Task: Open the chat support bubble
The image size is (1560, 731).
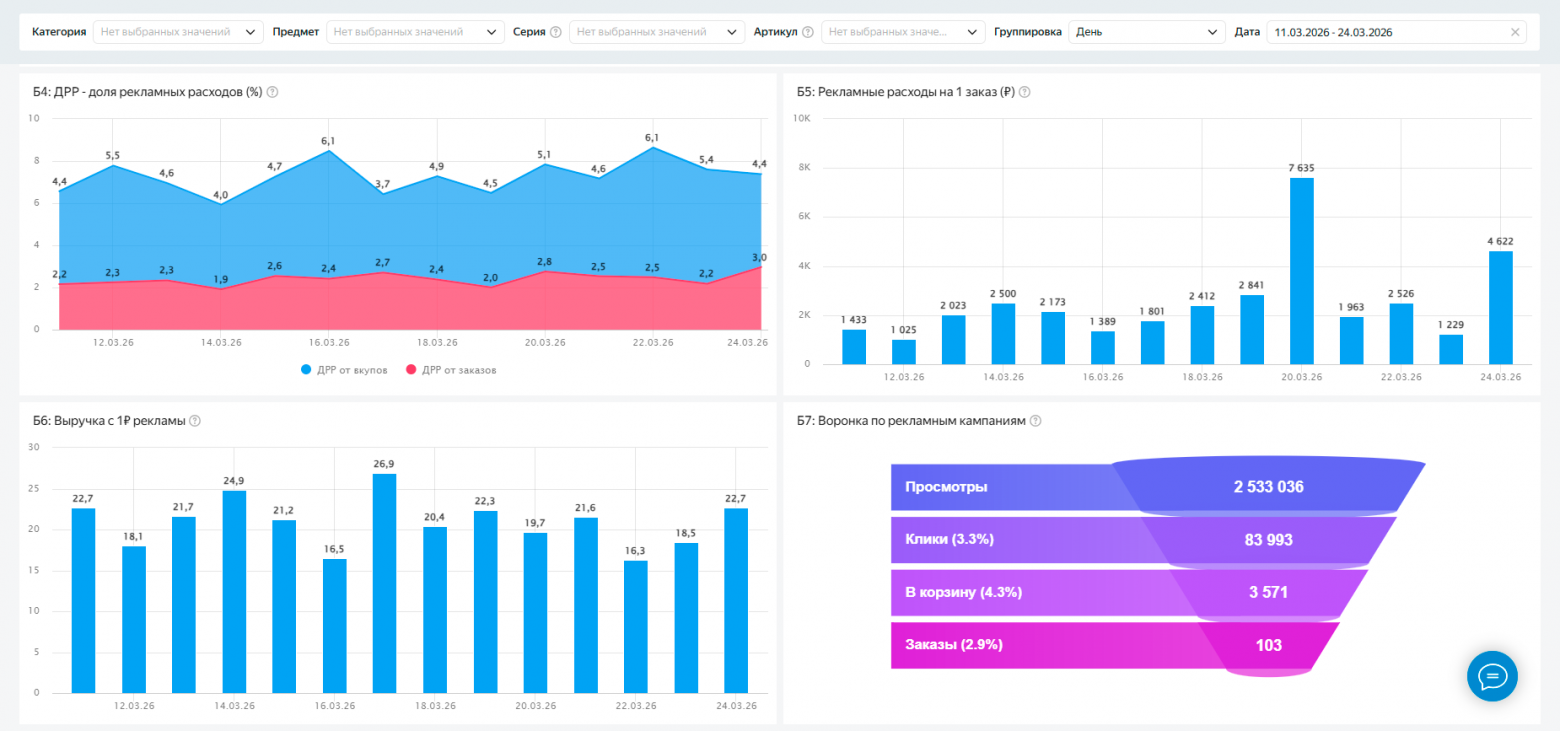Action: [x=1492, y=676]
